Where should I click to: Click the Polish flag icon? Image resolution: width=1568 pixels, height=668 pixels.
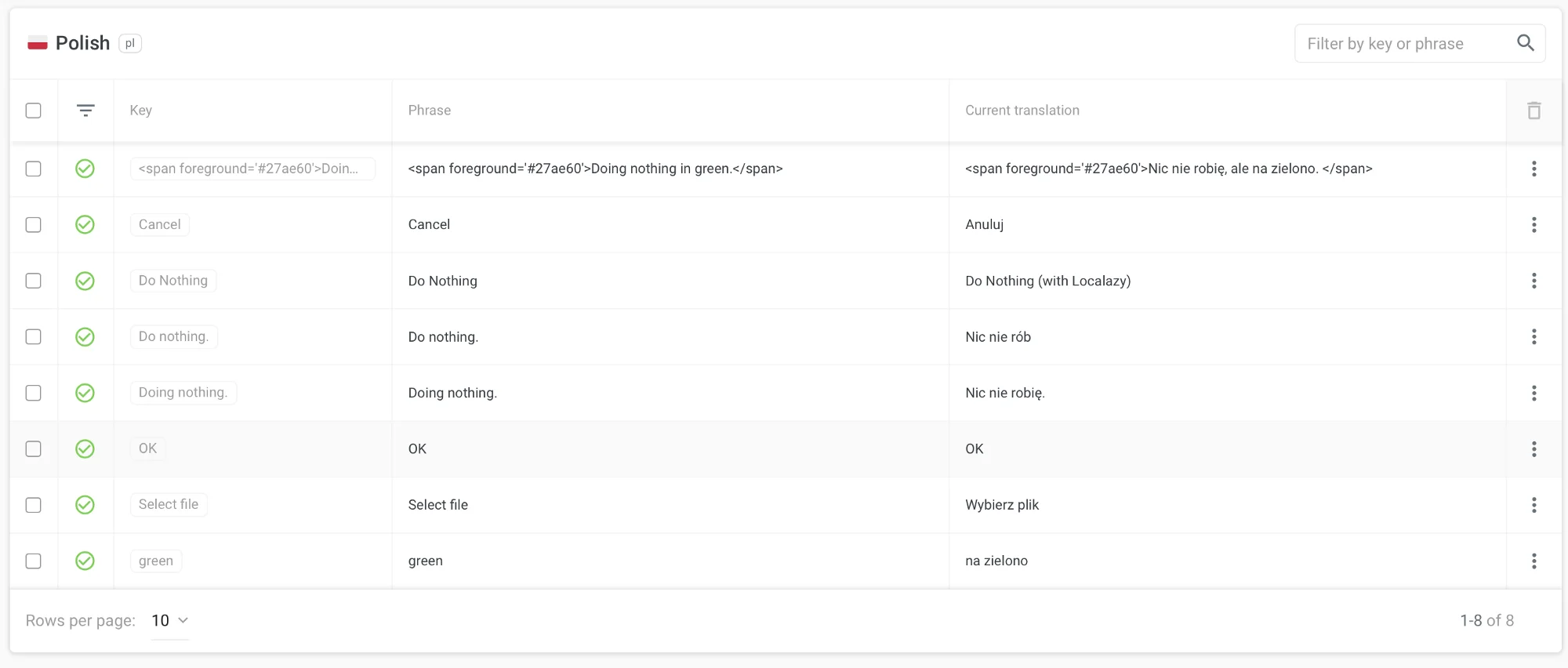pyautogui.click(x=38, y=44)
